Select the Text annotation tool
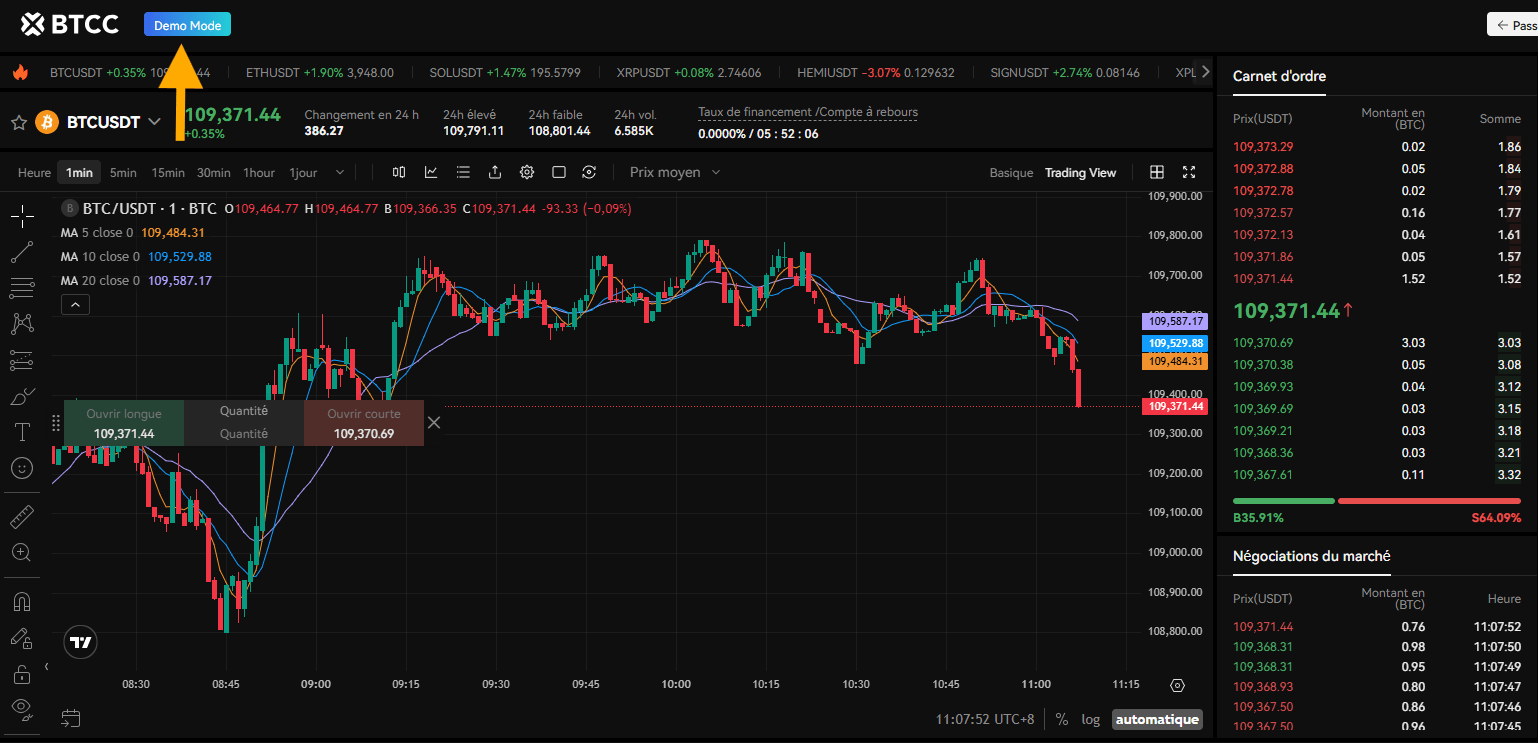Image resolution: width=1538 pixels, height=743 pixels. pos(22,431)
